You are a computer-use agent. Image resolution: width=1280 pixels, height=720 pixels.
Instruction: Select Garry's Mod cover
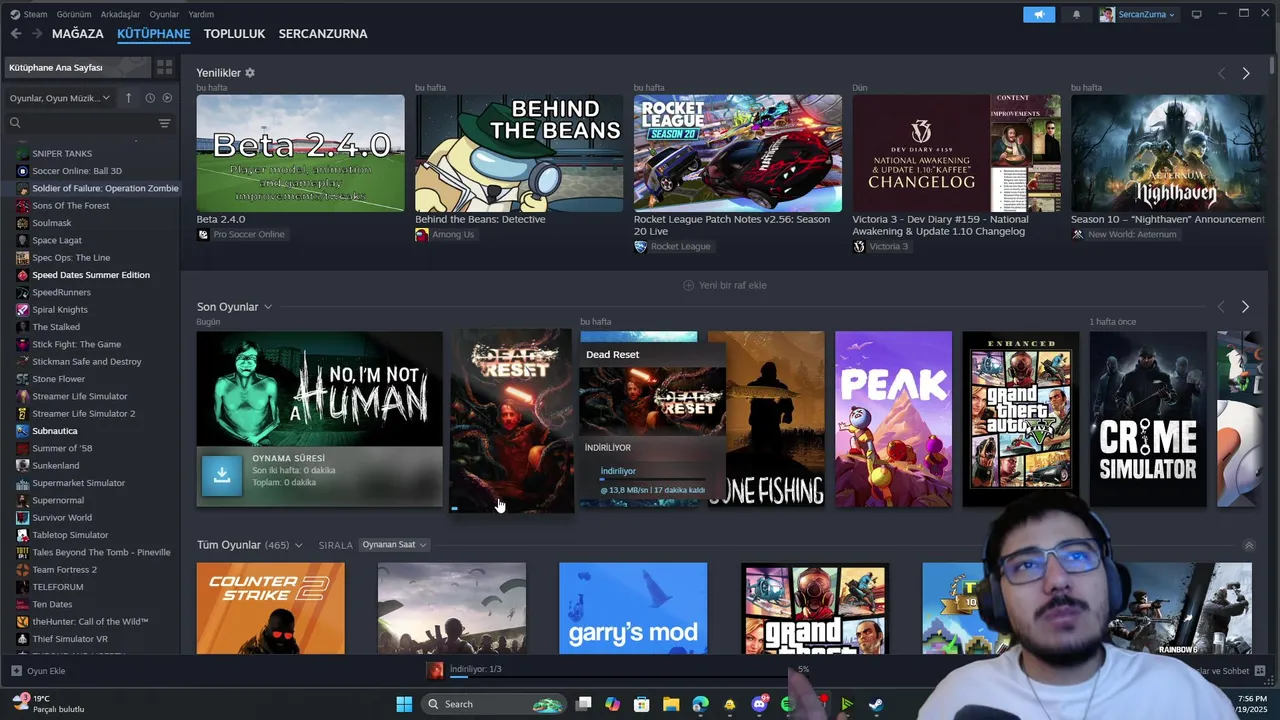pos(633,608)
